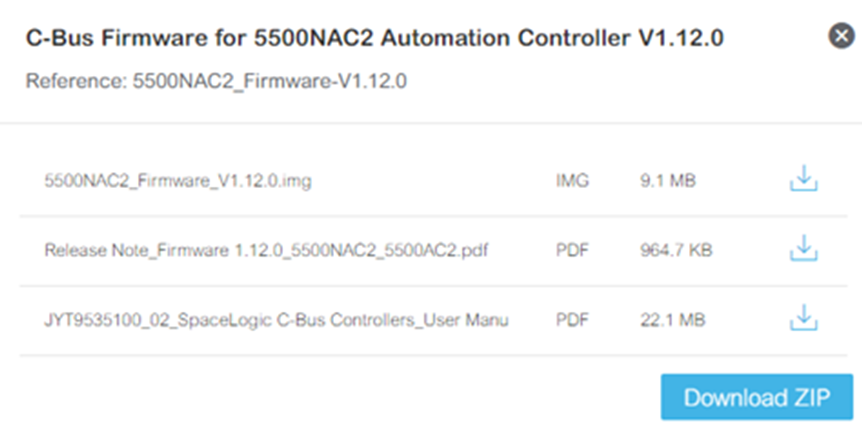Image resolution: width=862 pixels, height=426 pixels.
Task: Select the 5500NAC2_Firmware-V1.12.0 reference code
Action: (269, 81)
